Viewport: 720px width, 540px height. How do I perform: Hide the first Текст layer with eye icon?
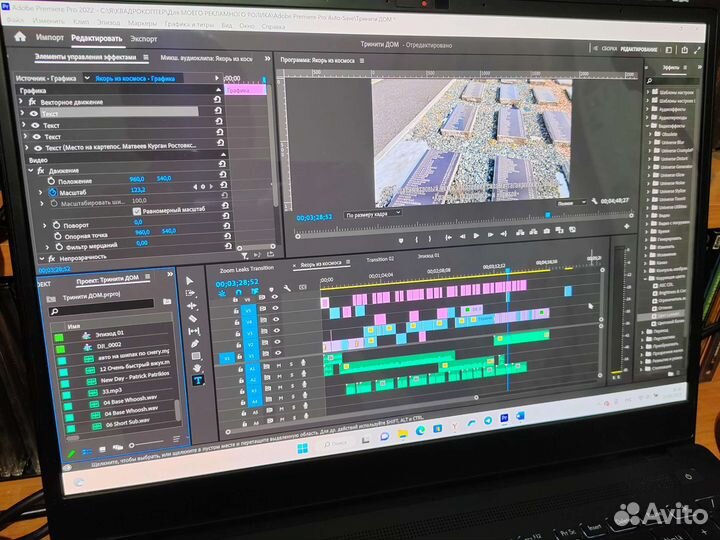[x=32, y=113]
